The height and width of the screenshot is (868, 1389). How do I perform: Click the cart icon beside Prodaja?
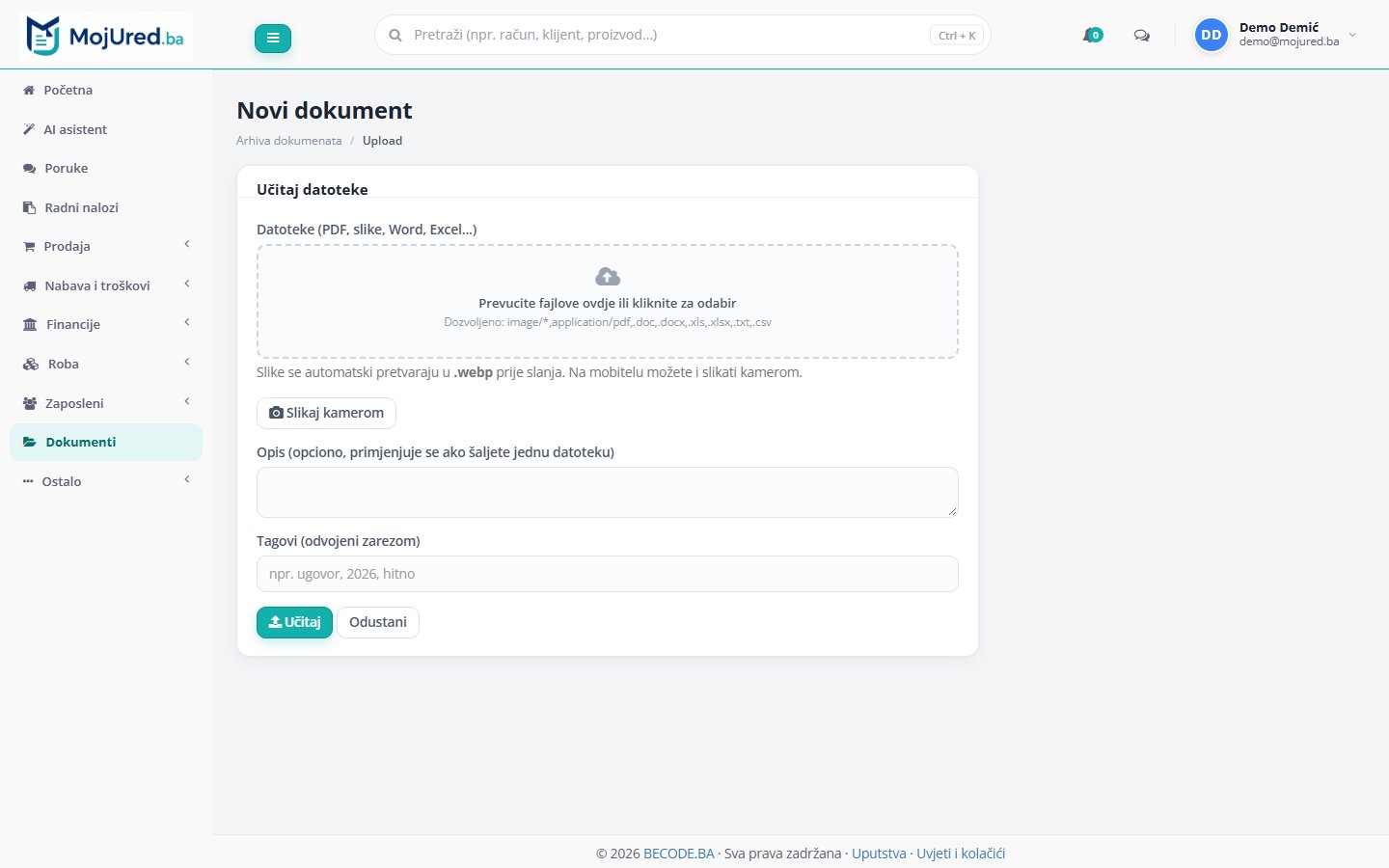coord(29,246)
